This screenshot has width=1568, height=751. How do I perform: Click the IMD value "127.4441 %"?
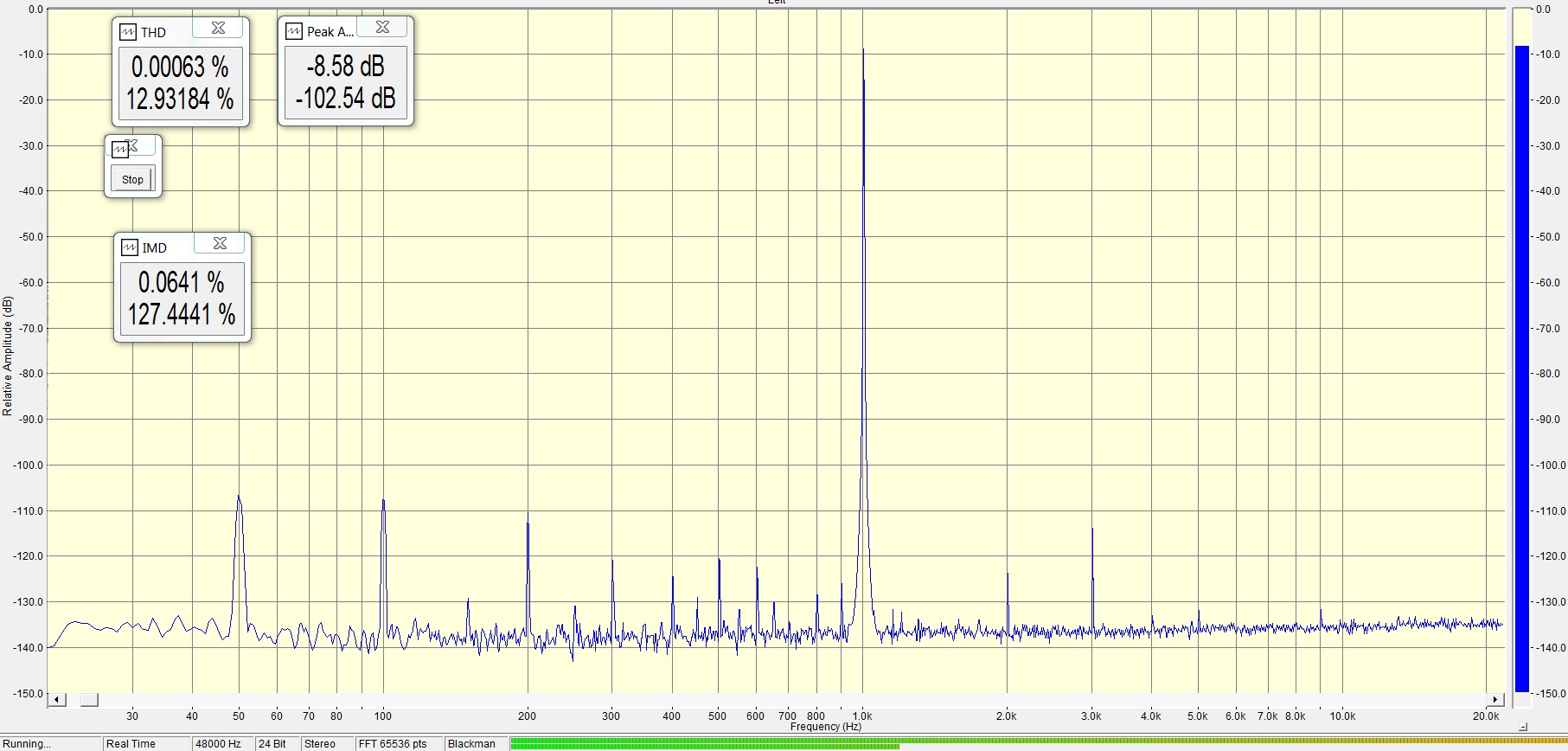[182, 314]
